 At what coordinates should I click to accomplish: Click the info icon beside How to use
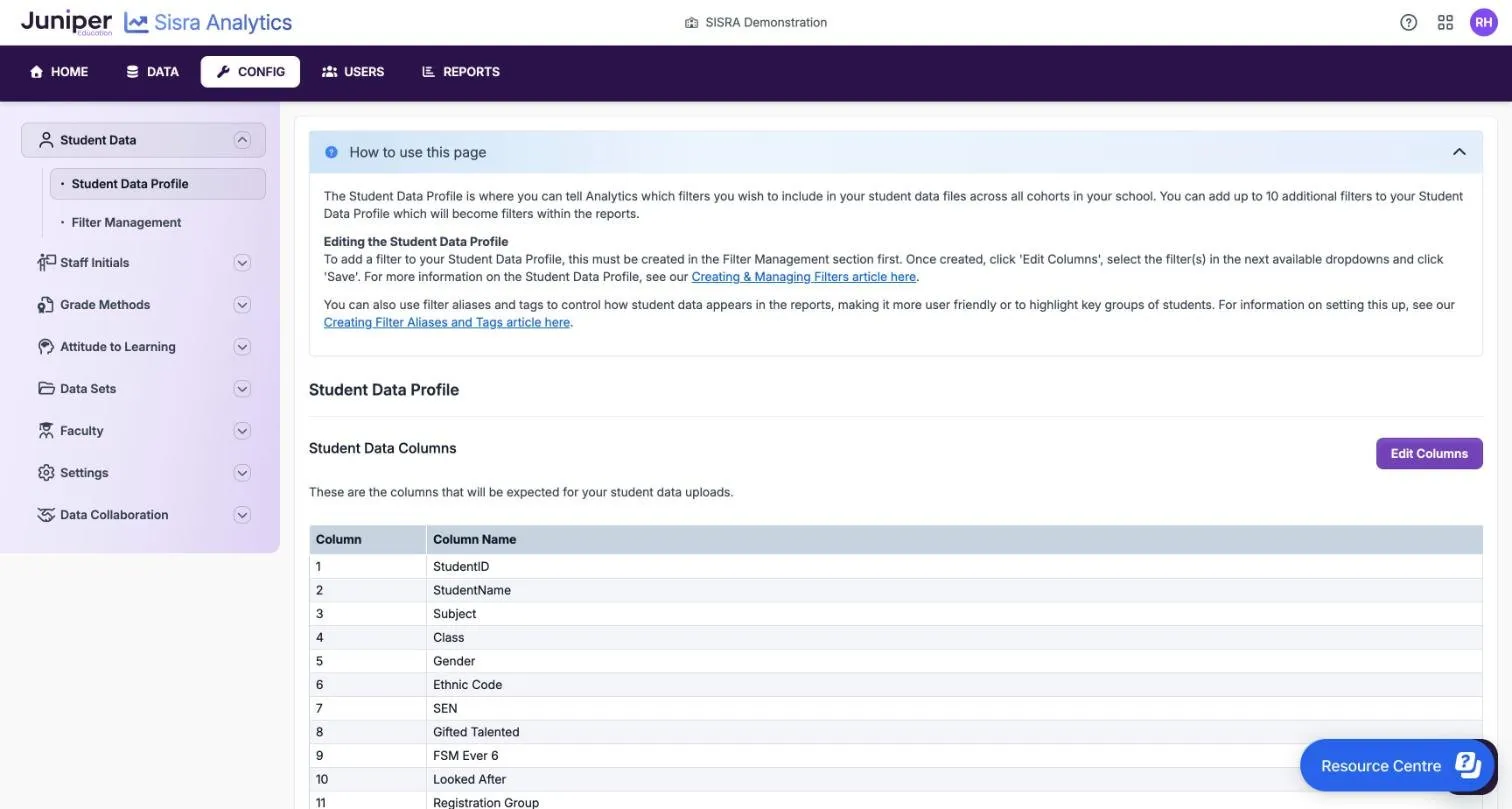point(331,152)
